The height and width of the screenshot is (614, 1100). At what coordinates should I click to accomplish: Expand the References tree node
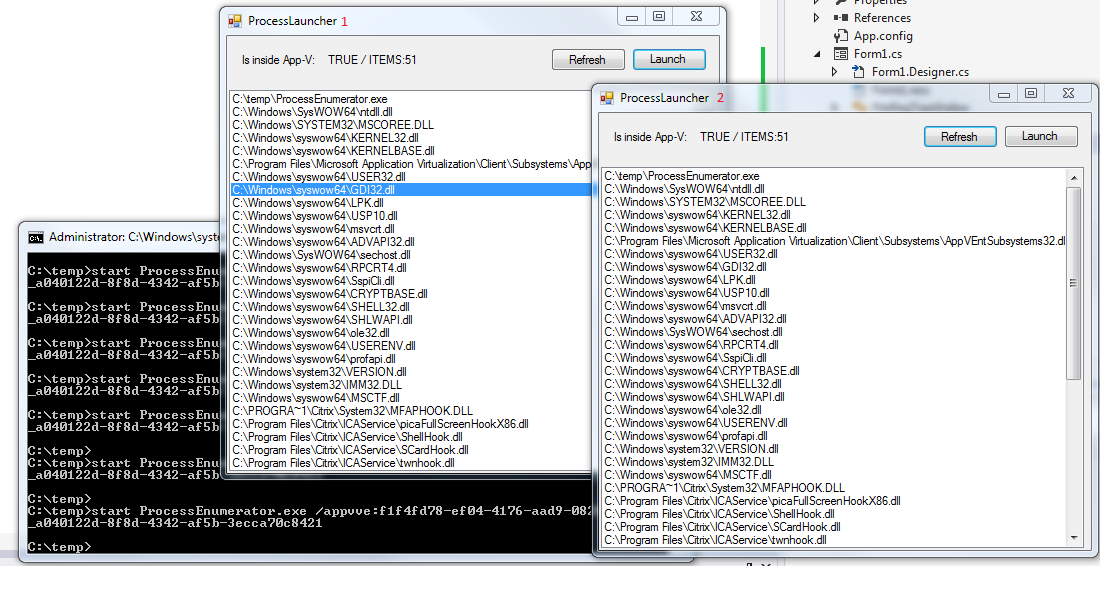[817, 18]
